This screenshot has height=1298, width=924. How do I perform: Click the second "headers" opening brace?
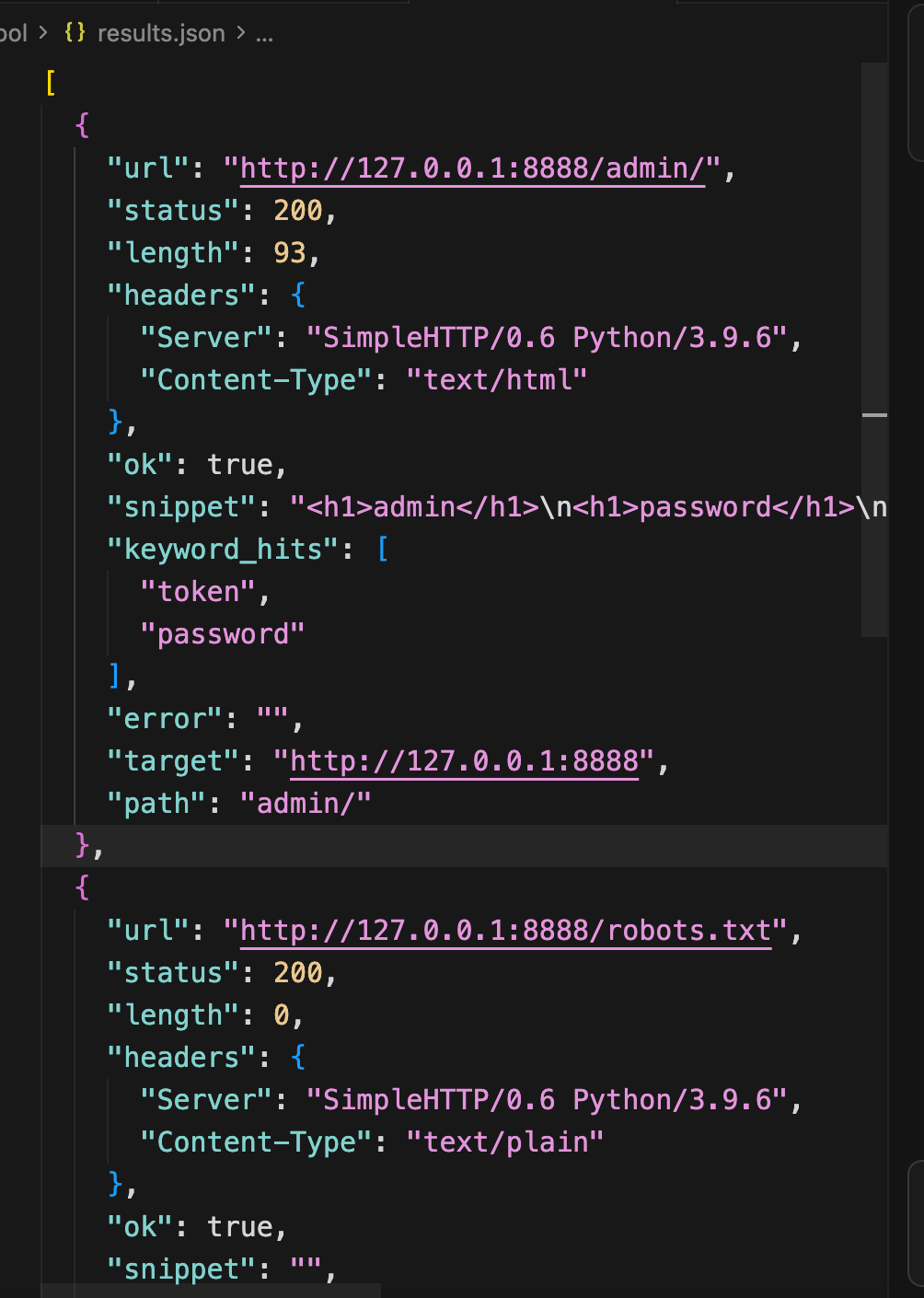[x=298, y=1058]
